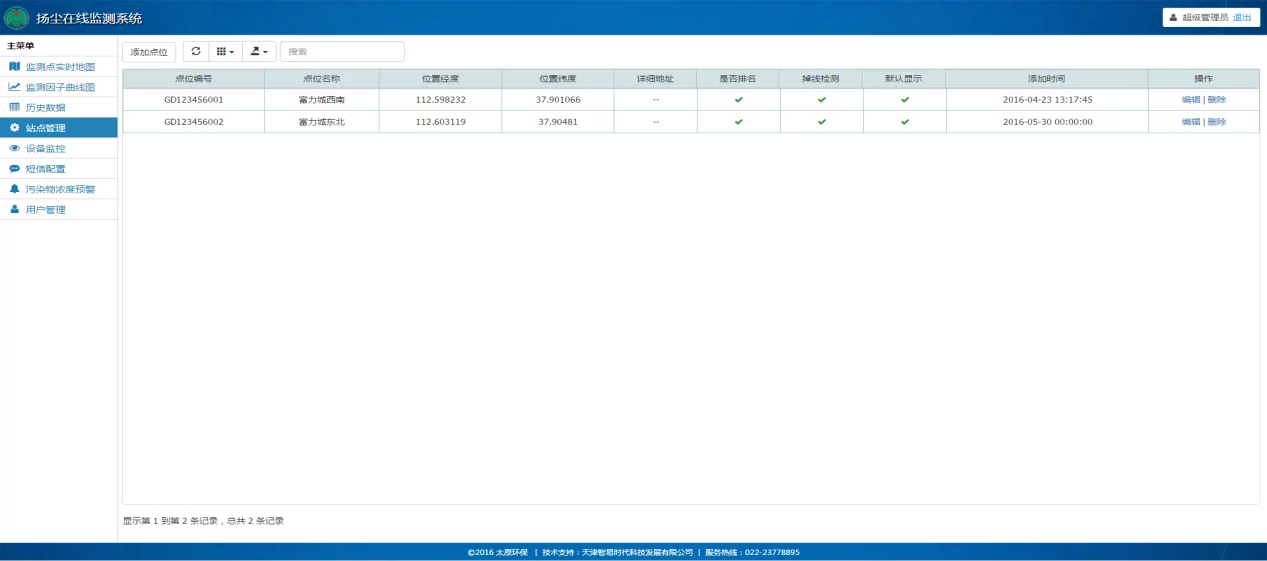The width and height of the screenshot is (1267, 561).
Task: Click 编辑 link for 富力城西南 row
Action: (x=1190, y=100)
